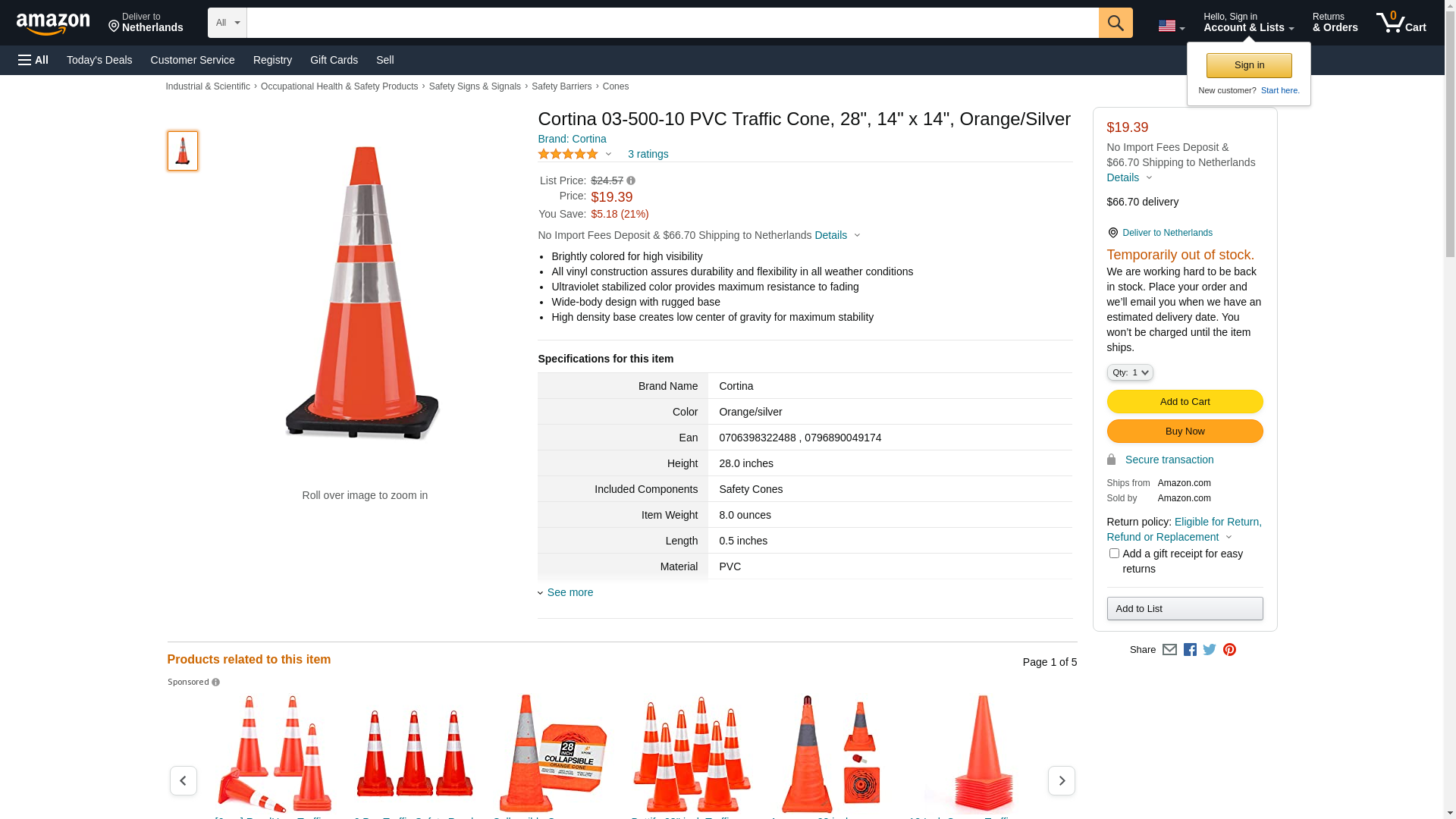
Task: Check the gift receipt checkbox
Action: coord(1114,554)
